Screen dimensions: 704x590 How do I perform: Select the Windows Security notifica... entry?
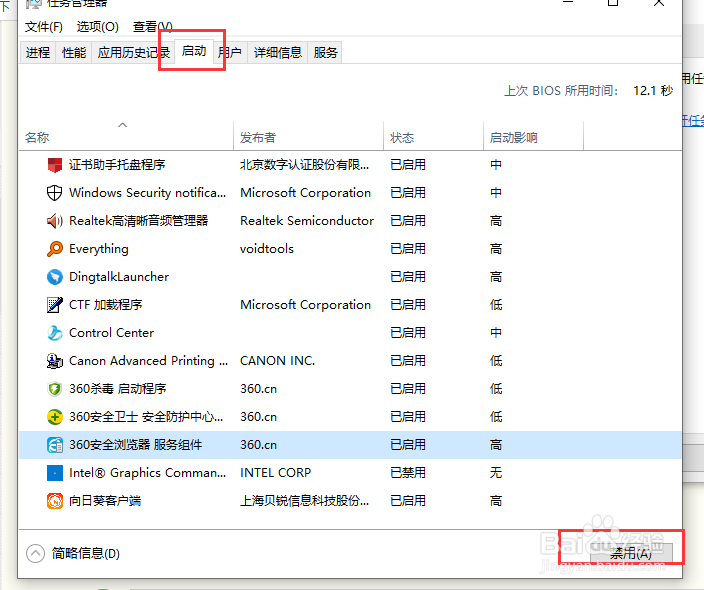click(x=147, y=193)
